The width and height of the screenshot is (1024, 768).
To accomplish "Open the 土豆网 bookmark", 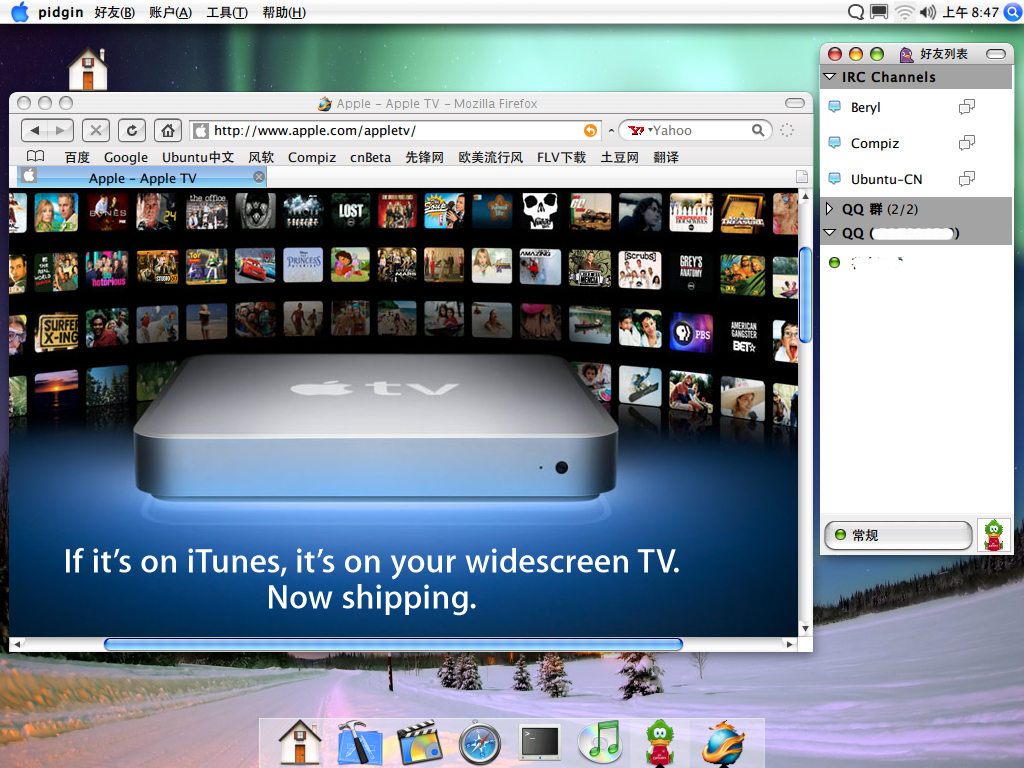I will (620, 157).
